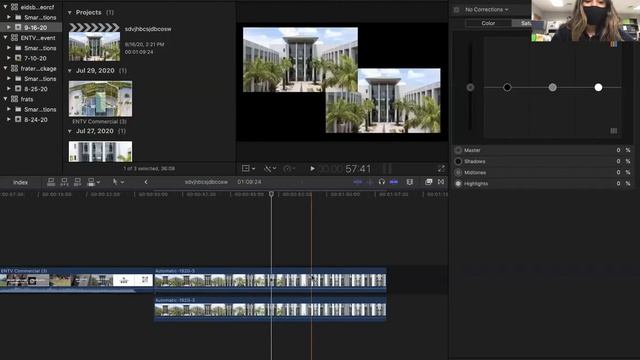Switch to the Saturation tab
The image size is (640, 360).
pos(521,23)
